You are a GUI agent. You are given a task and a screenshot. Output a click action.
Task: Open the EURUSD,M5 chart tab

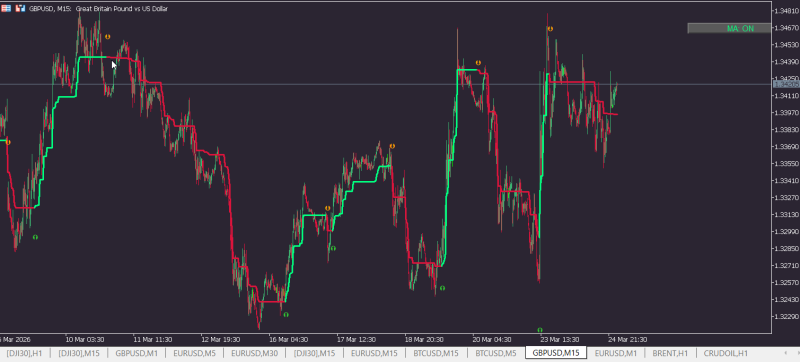point(194,353)
